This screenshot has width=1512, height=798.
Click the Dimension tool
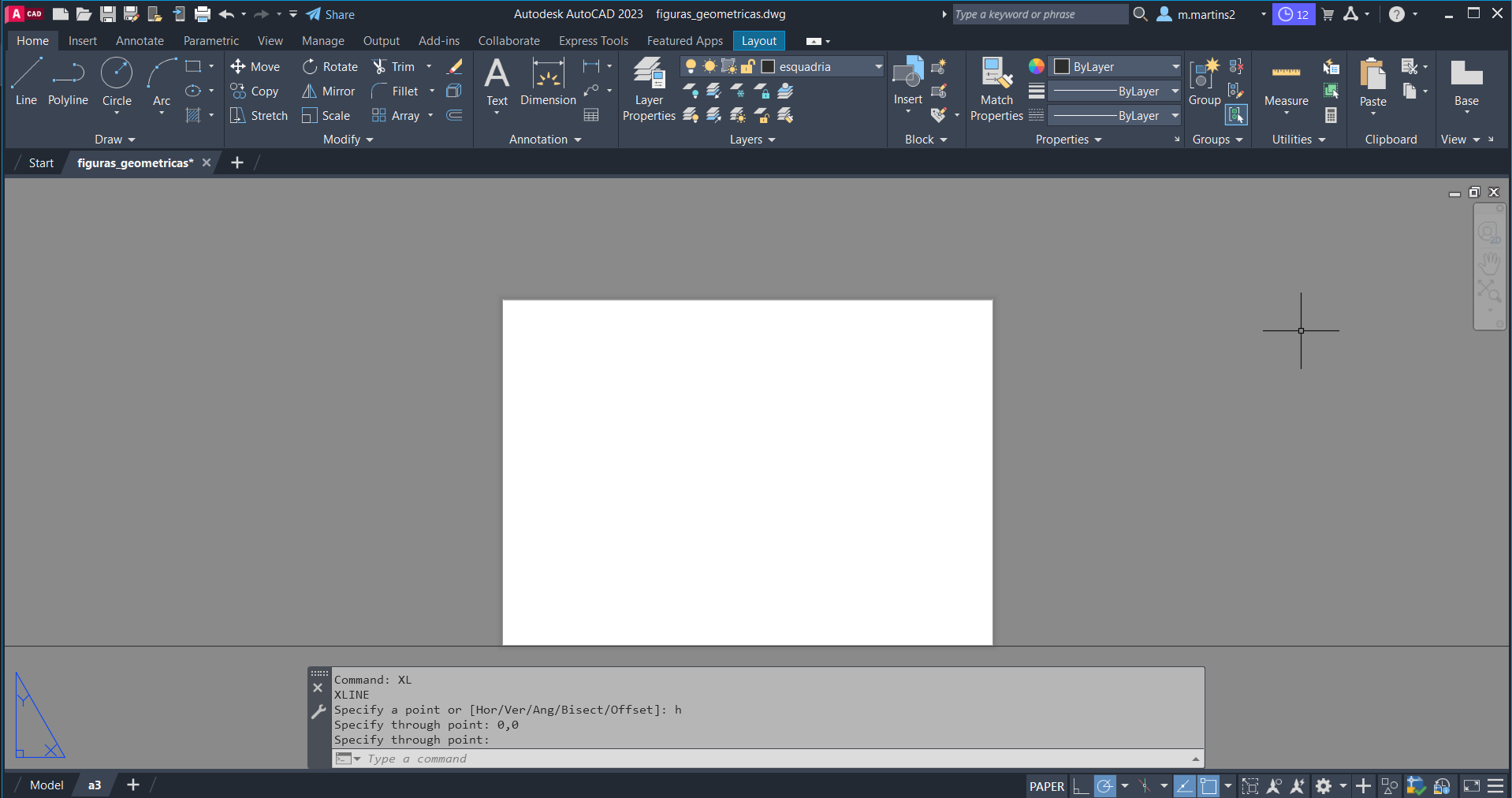[548, 81]
